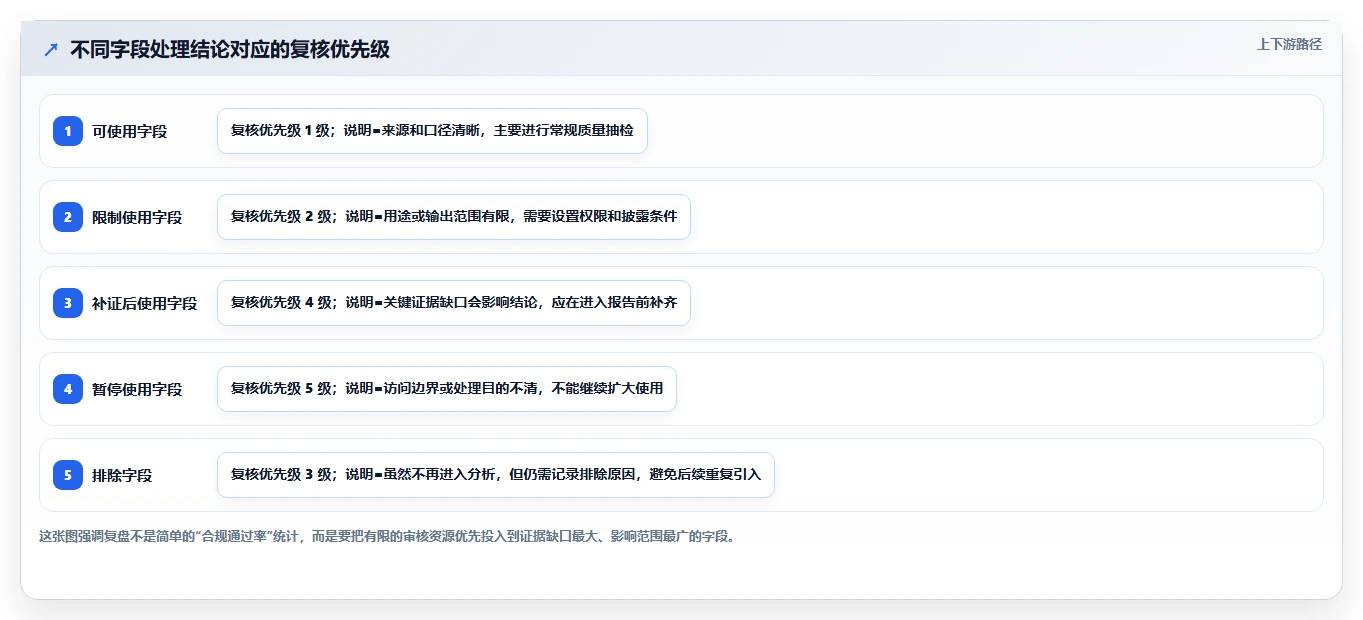The image size is (1363, 620).
Task: Click the 可使用字段 label
Action: pos(129,131)
